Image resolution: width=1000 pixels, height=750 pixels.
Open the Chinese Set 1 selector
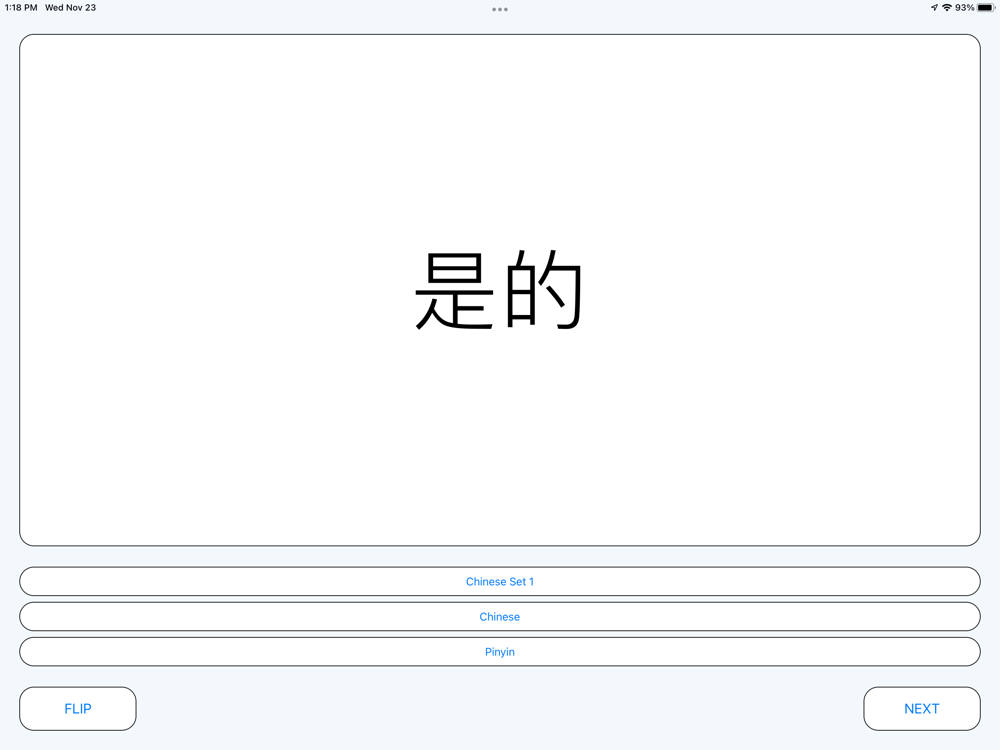coord(500,582)
